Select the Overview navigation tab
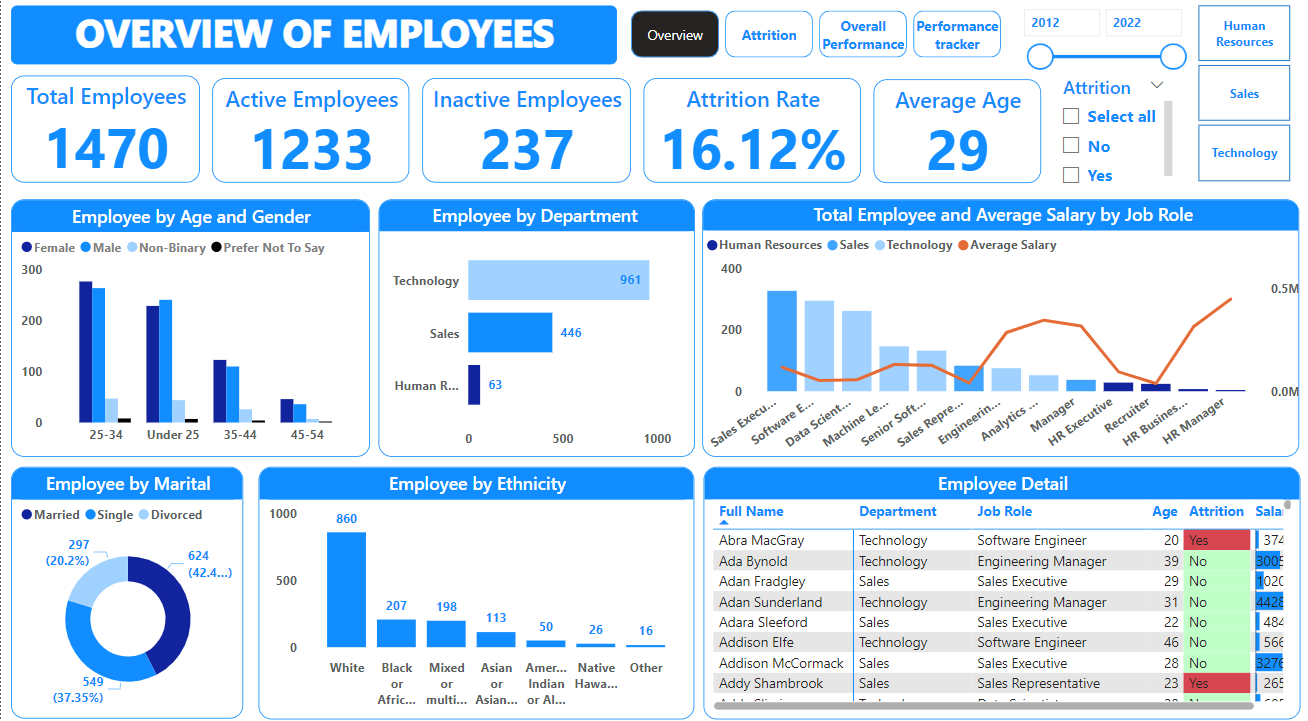This screenshot has width=1308, height=721. pos(674,33)
